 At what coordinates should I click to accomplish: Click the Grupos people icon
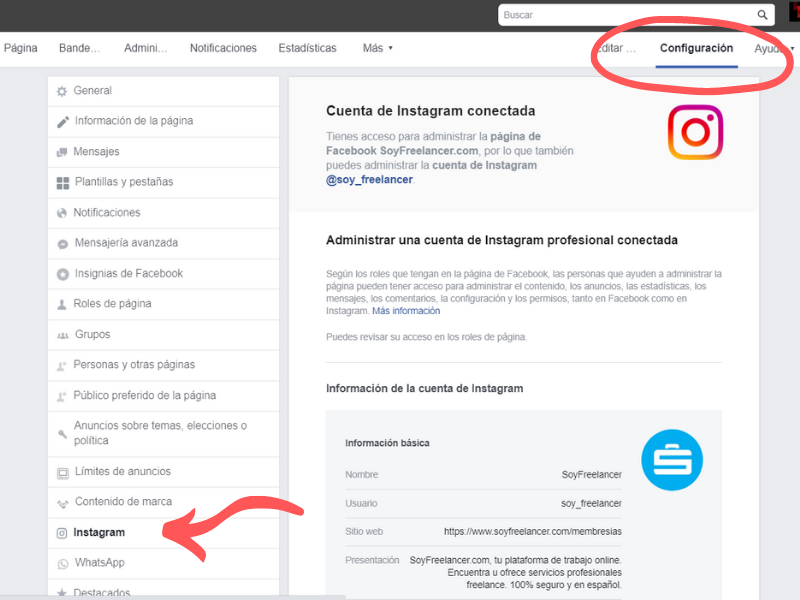click(x=63, y=335)
